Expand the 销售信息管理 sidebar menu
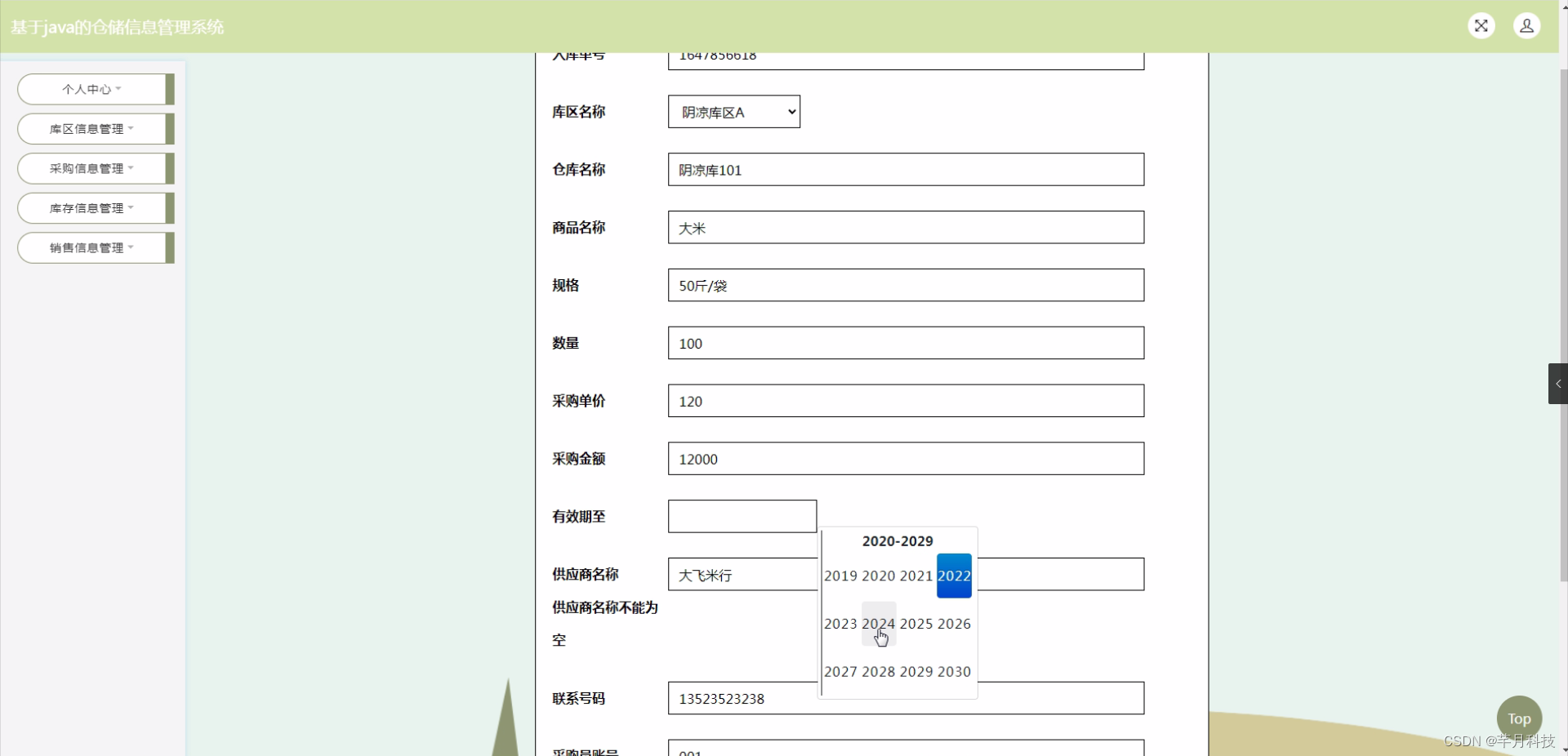This screenshot has width=1568, height=756. click(x=90, y=247)
